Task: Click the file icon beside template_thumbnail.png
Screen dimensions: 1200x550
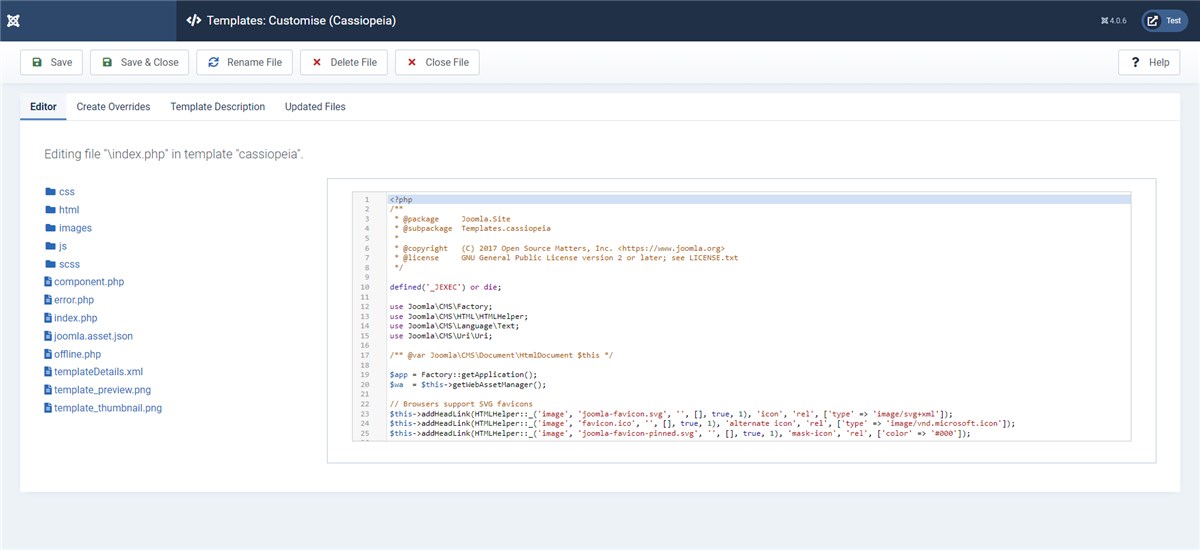Action: click(x=48, y=408)
